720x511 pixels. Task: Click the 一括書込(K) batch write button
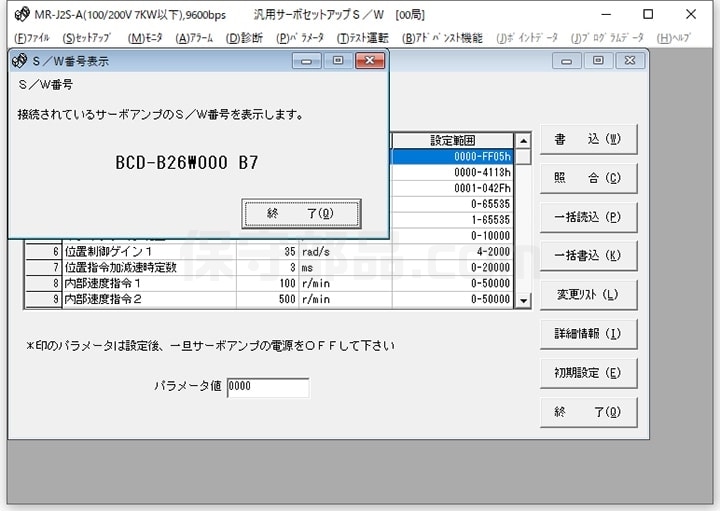[x=588, y=255]
